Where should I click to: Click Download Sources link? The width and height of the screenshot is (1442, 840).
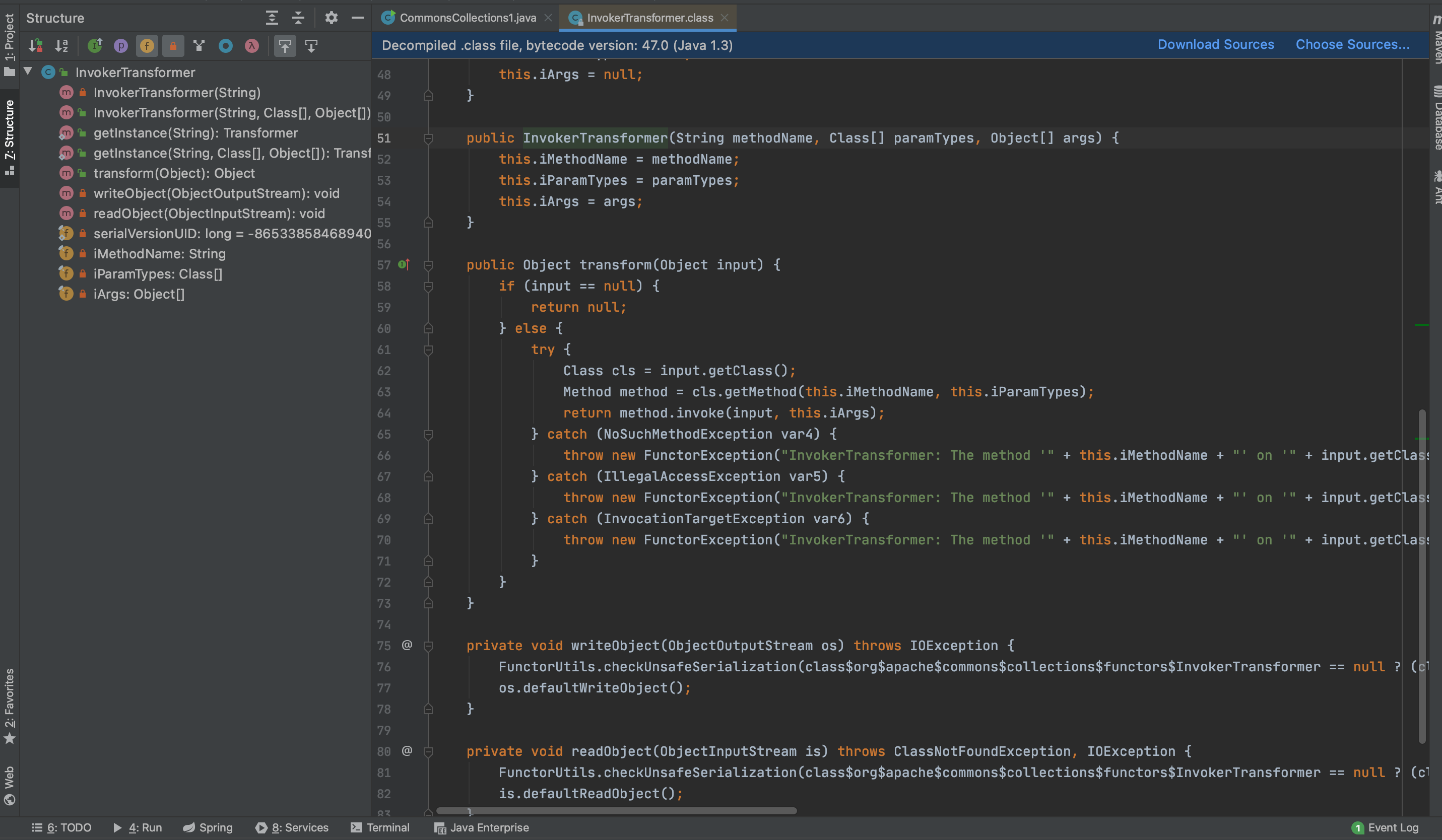coord(1215,45)
